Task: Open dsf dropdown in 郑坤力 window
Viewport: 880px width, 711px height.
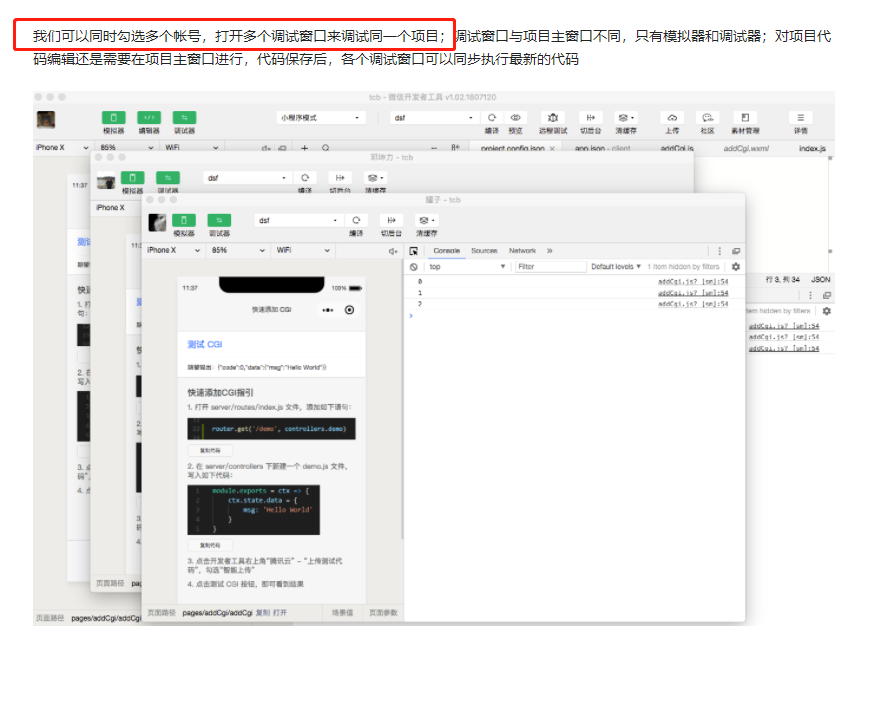Action: (248, 178)
